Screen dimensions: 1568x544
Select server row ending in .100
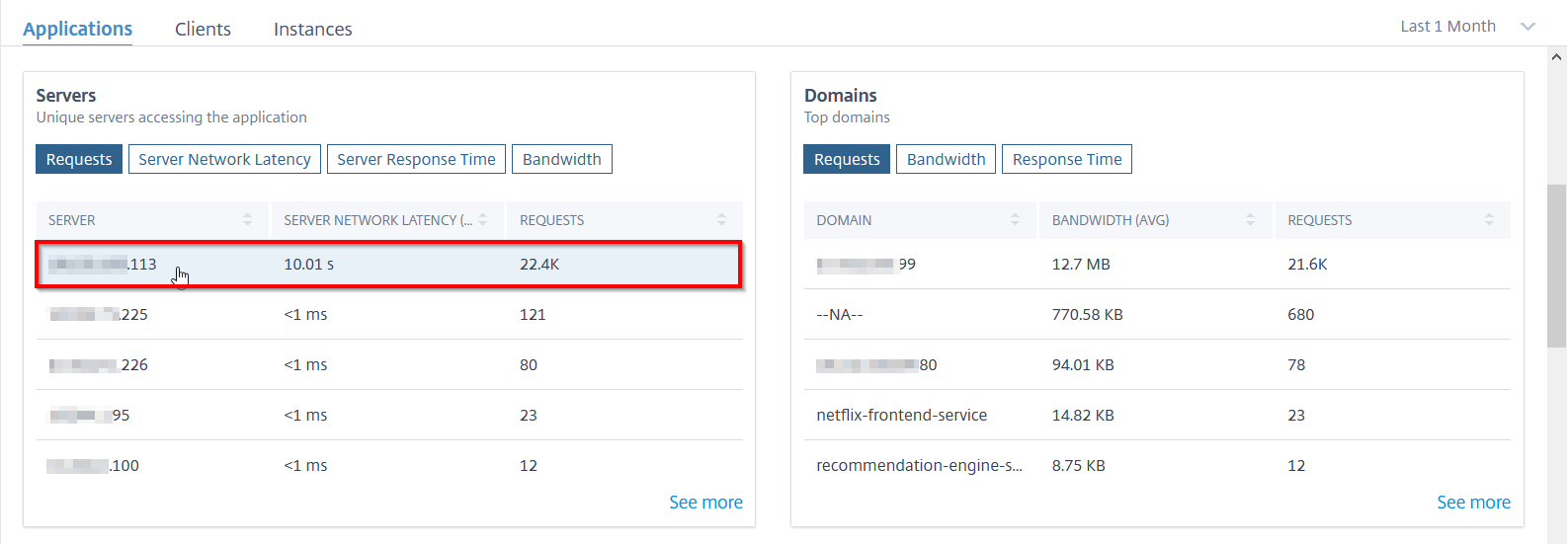pos(389,466)
